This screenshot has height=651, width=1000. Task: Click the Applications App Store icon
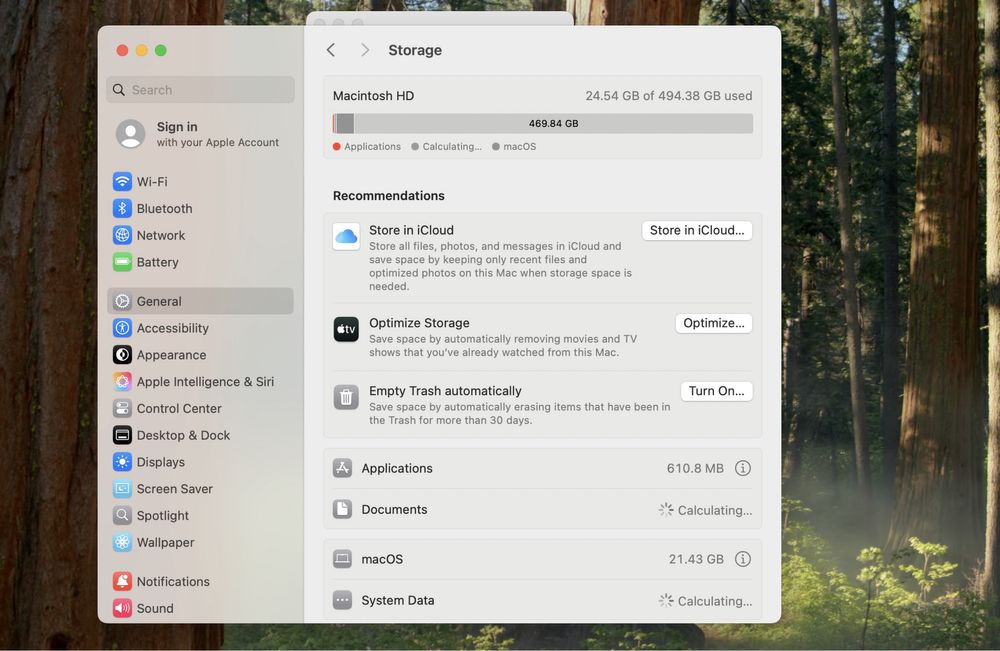(342, 468)
